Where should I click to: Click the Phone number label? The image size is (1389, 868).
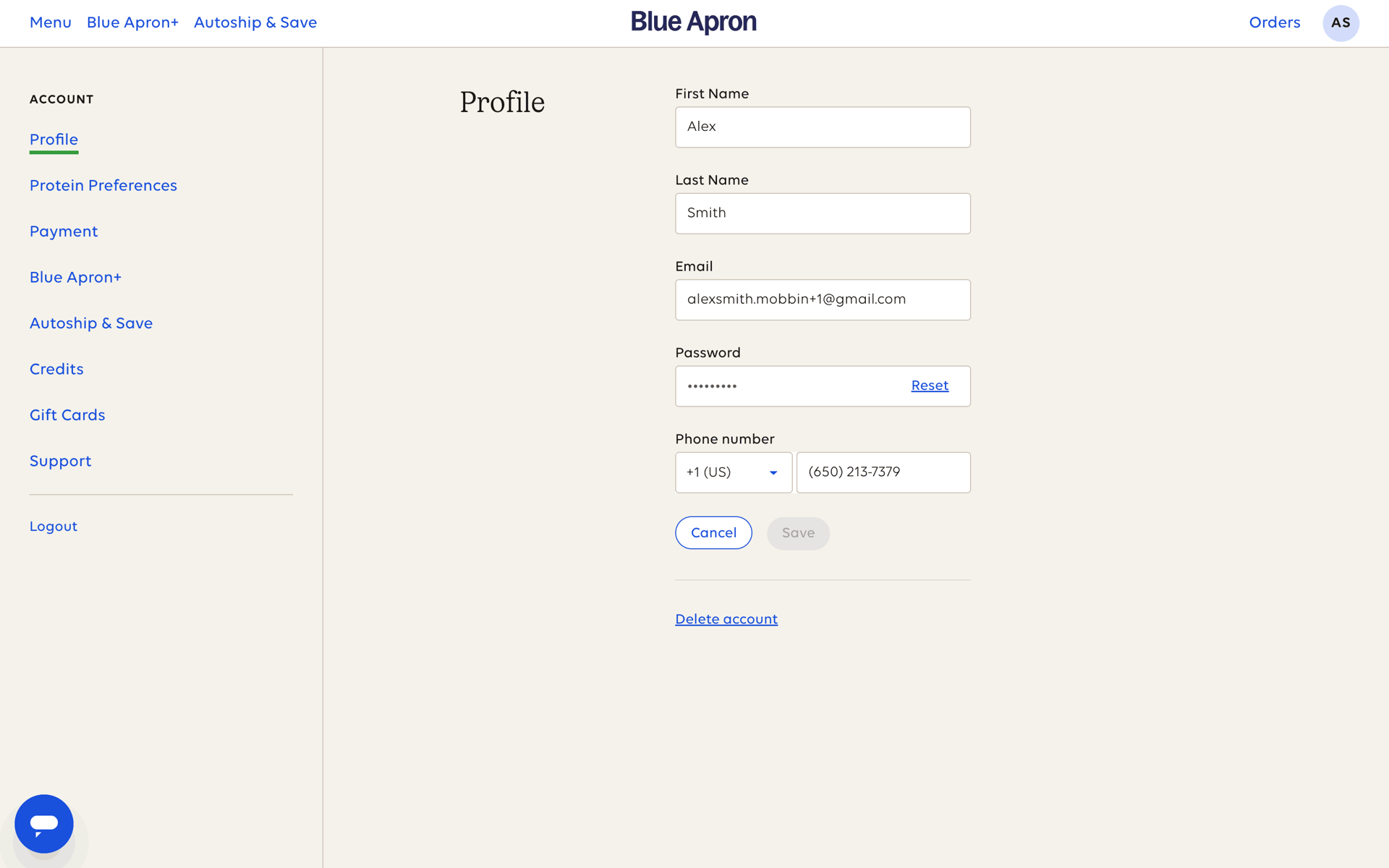725,439
